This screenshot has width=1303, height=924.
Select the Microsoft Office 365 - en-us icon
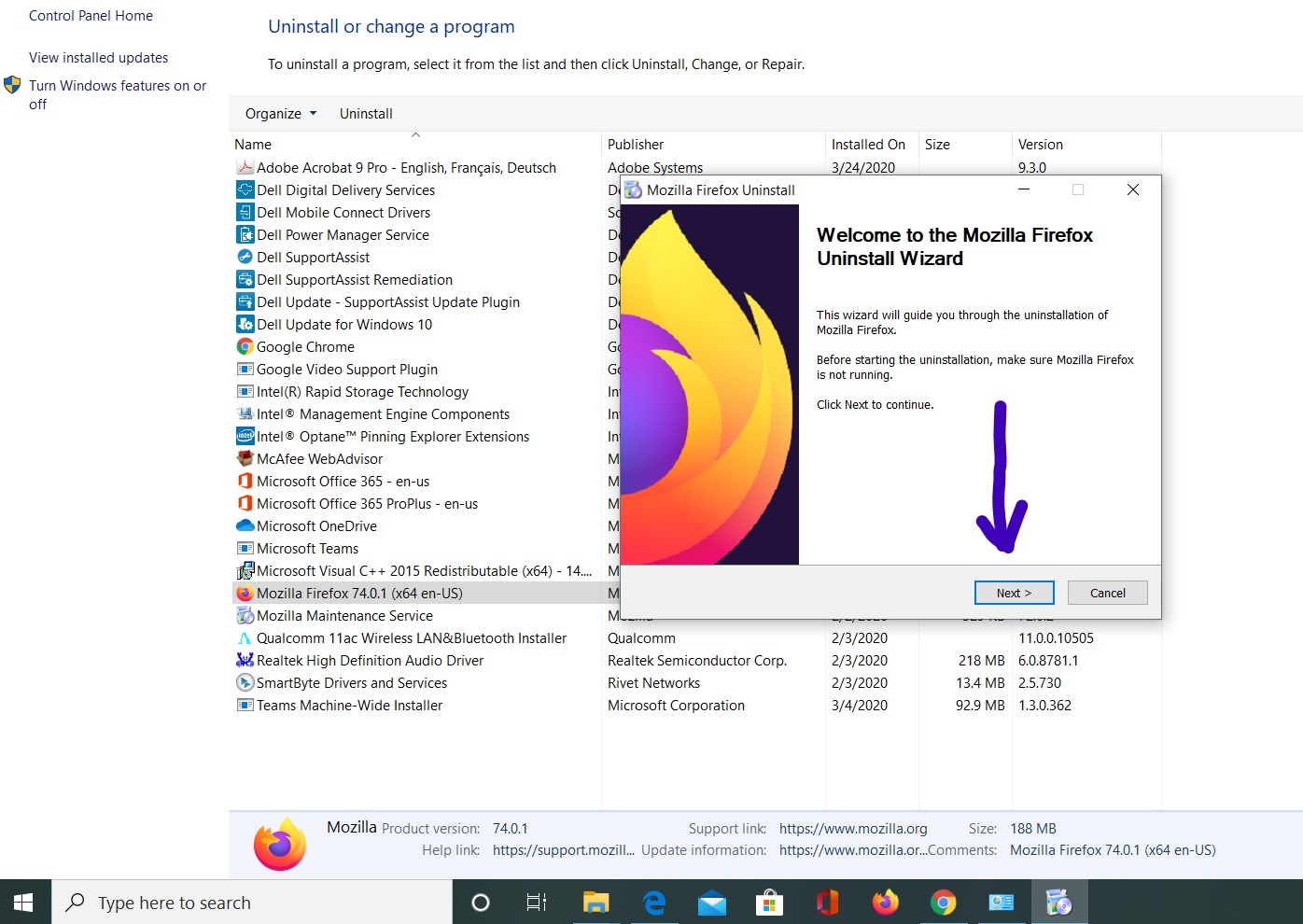click(x=245, y=481)
